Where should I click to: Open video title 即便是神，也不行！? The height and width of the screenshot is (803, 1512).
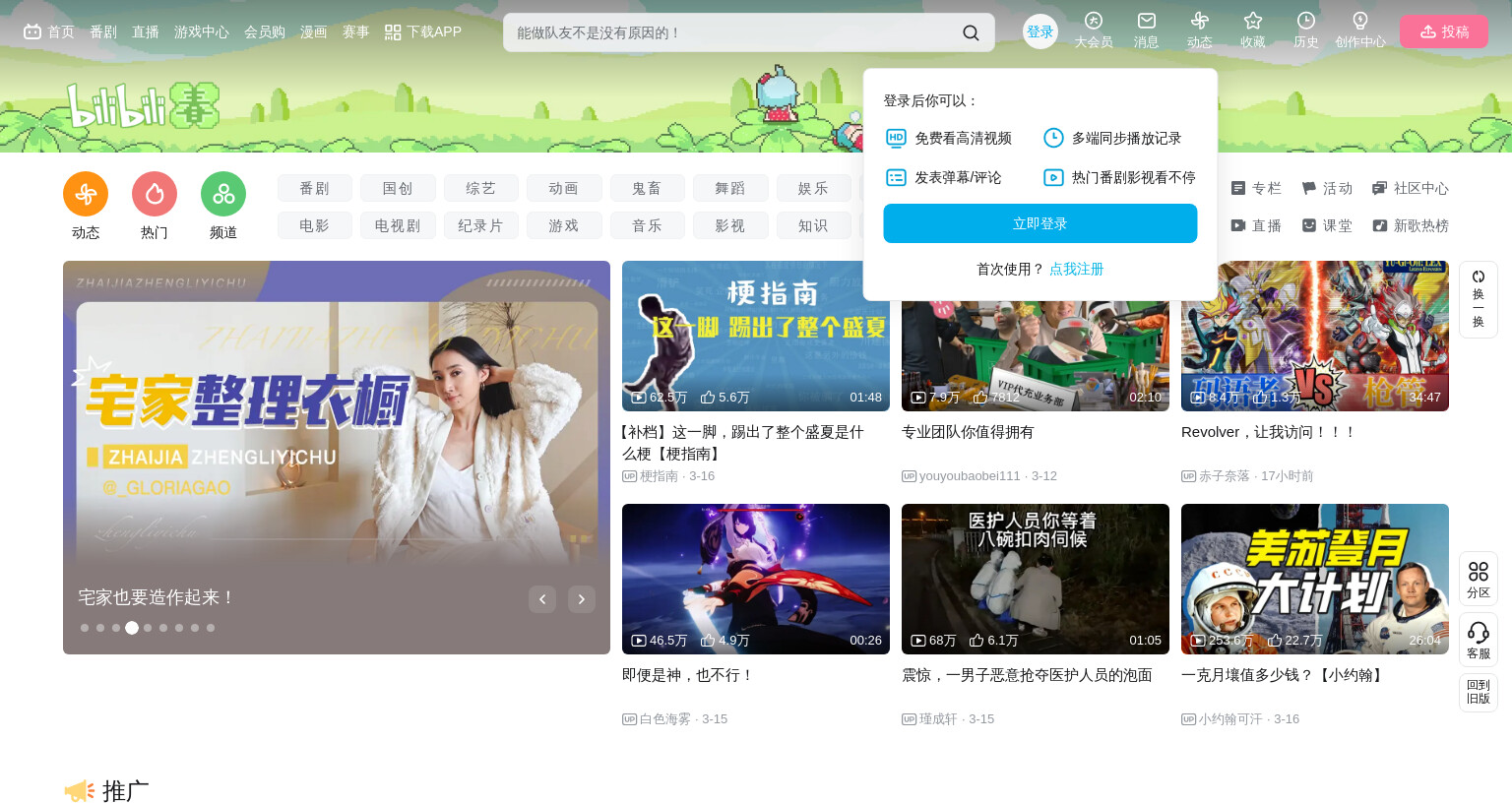[688, 675]
